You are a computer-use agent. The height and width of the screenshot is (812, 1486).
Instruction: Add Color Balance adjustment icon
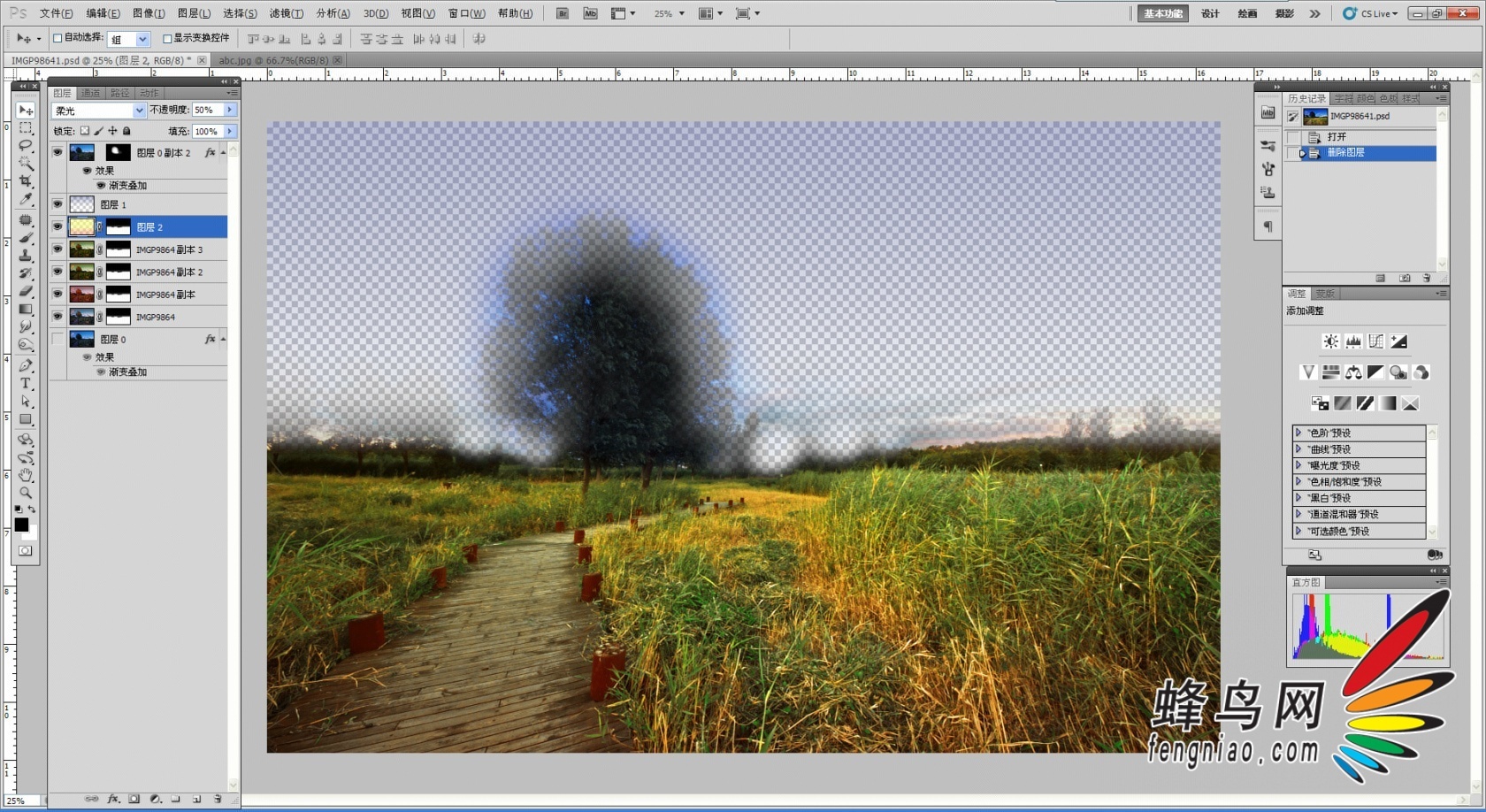click(x=1353, y=372)
